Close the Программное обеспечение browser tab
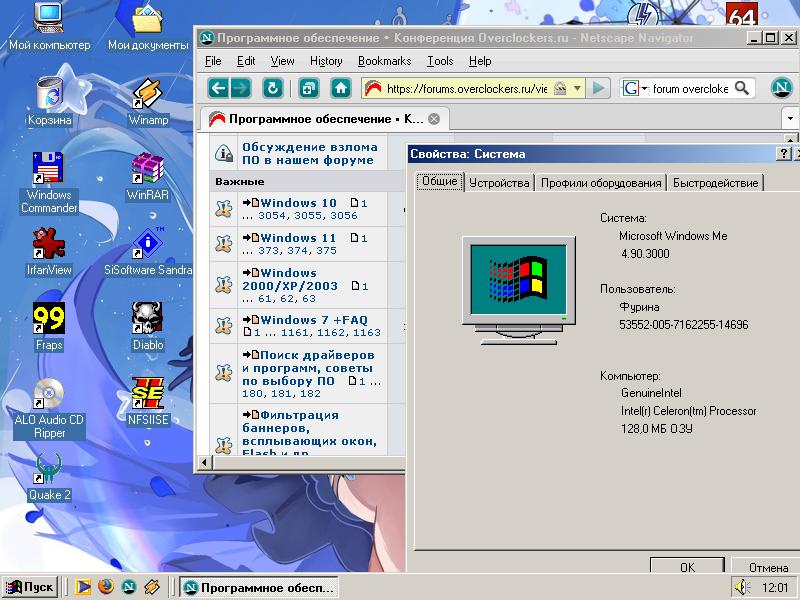The height and width of the screenshot is (600, 800). click(434, 119)
